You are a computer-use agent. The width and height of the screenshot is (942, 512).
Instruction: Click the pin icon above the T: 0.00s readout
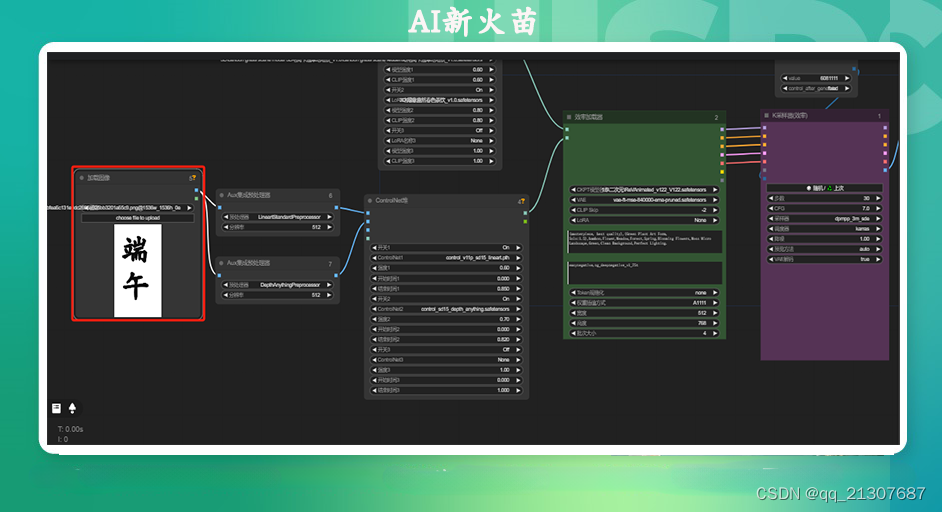(72, 408)
